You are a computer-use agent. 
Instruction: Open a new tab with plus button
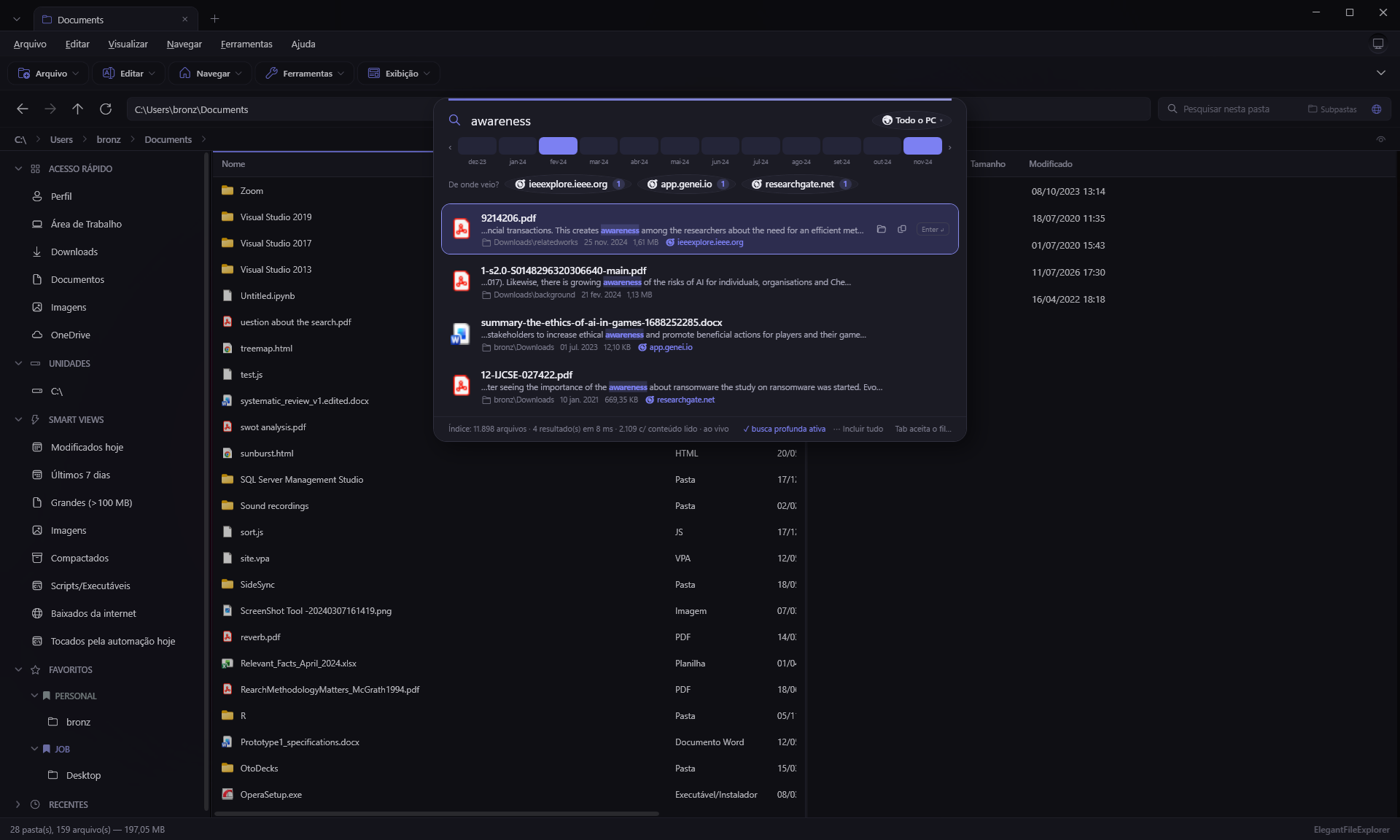214,19
